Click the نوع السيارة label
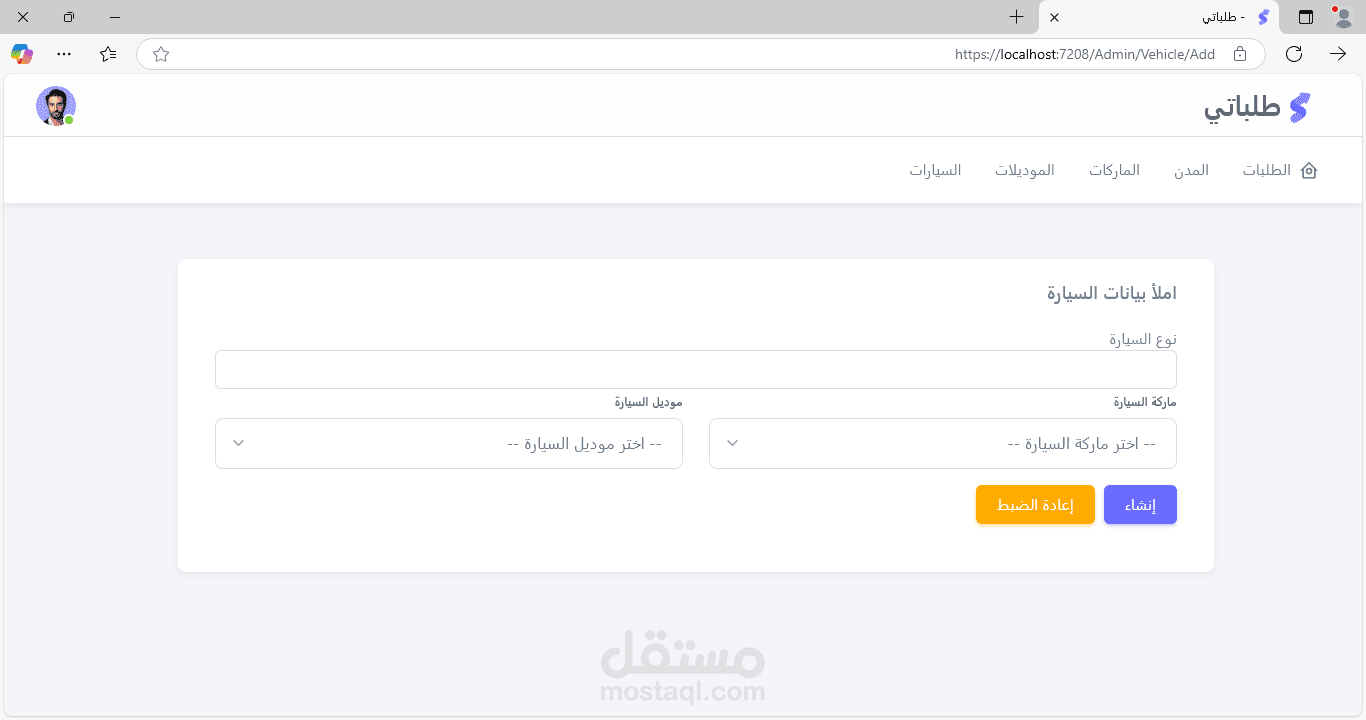 [x=1143, y=340]
